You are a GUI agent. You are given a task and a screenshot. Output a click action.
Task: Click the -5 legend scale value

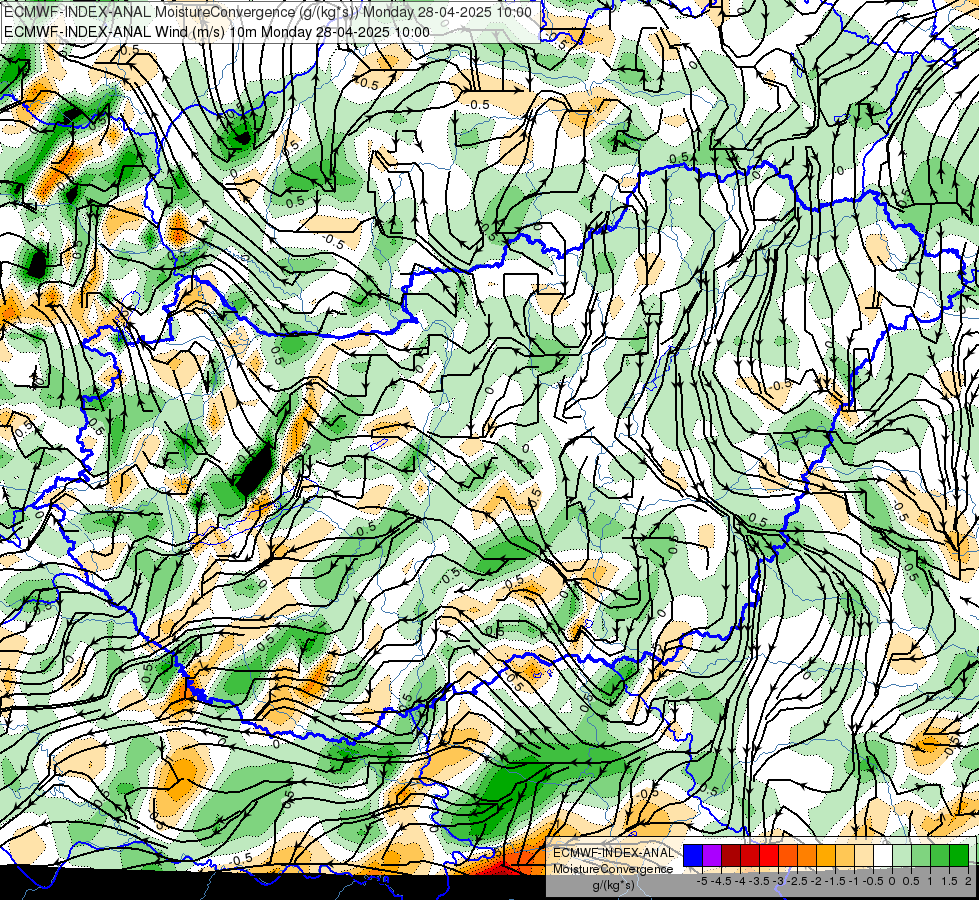pyautogui.click(x=702, y=881)
